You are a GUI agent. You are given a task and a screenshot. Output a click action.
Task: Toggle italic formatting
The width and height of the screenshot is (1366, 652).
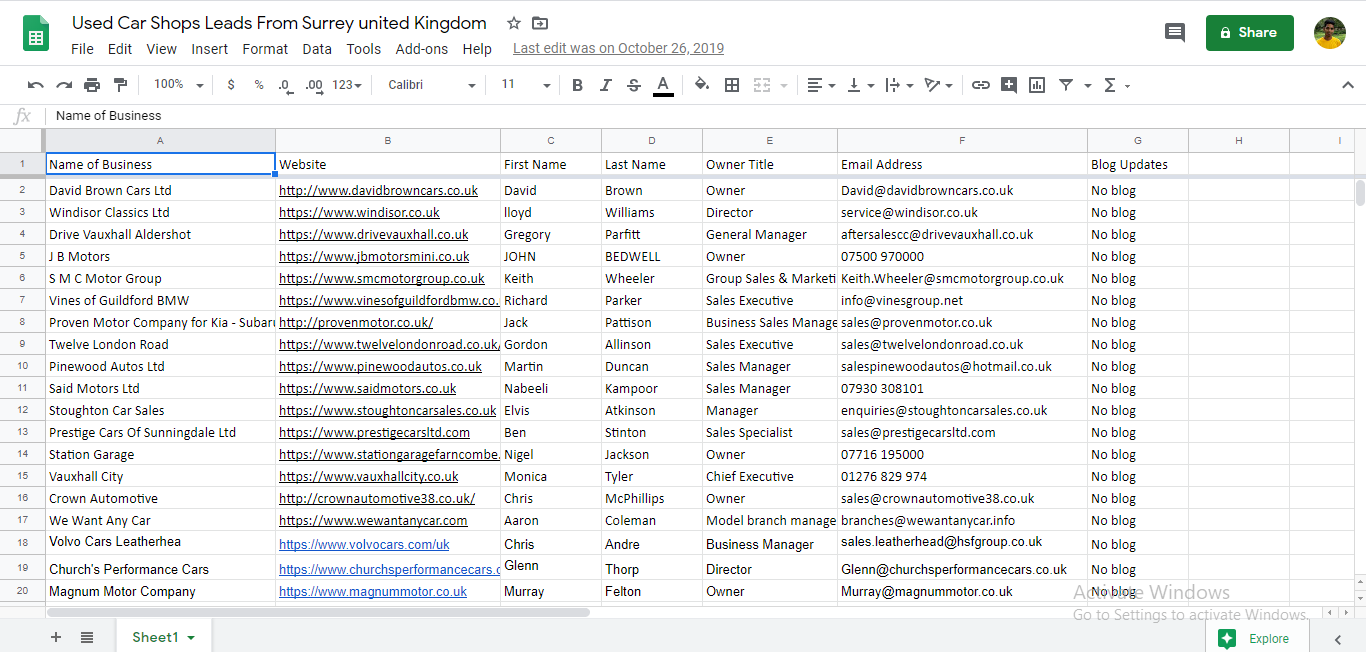point(605,85)
